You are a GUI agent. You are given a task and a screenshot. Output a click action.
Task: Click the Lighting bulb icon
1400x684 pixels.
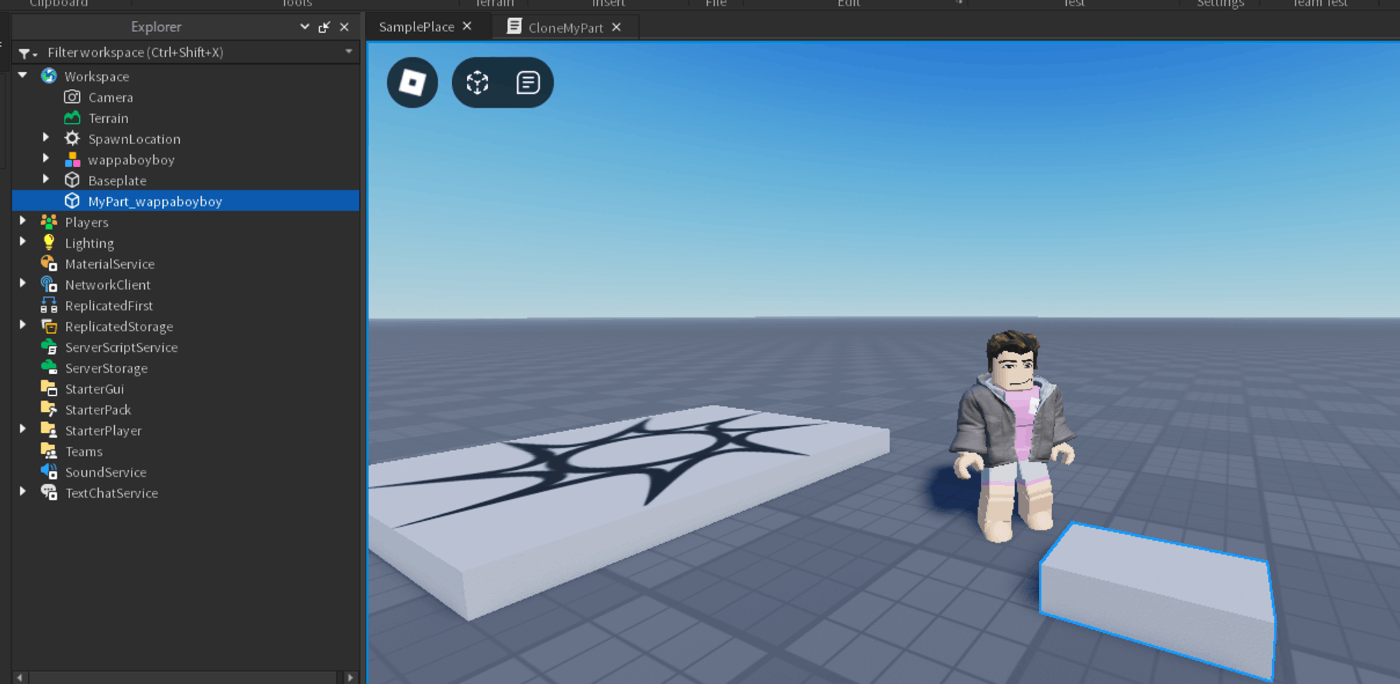[x=48, y=243]
